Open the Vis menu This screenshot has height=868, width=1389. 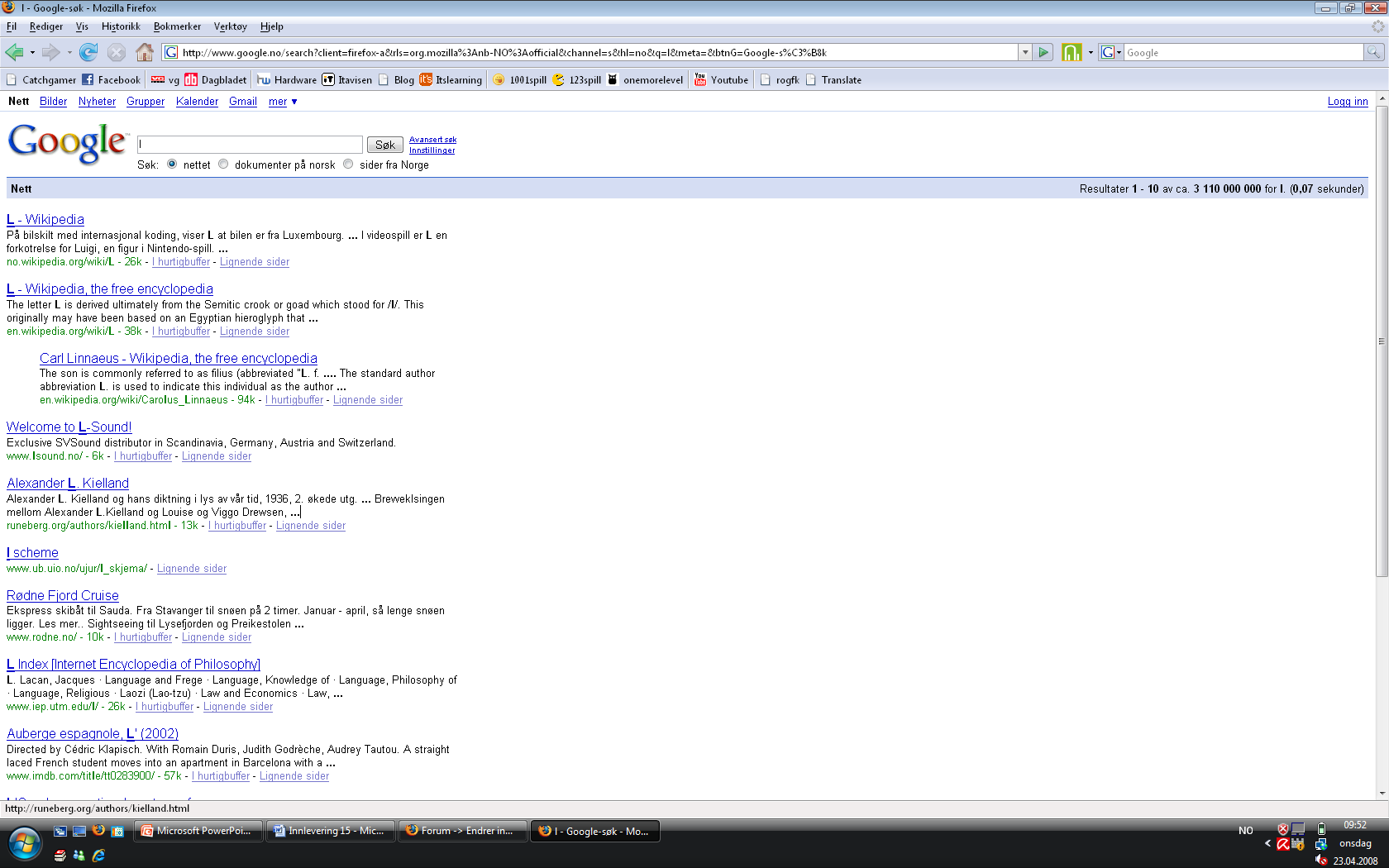pos(82,26)
